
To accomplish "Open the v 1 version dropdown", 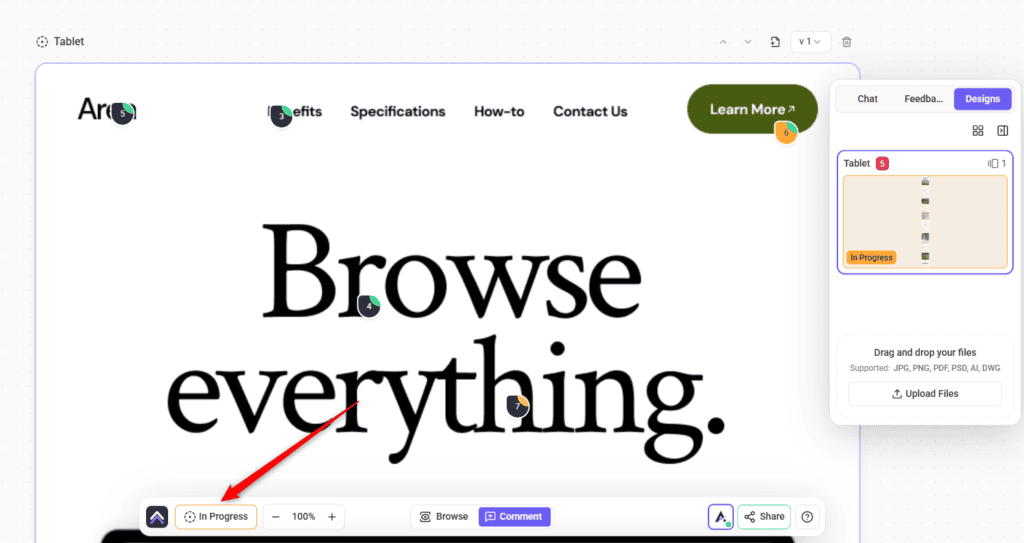I will 810,42.
